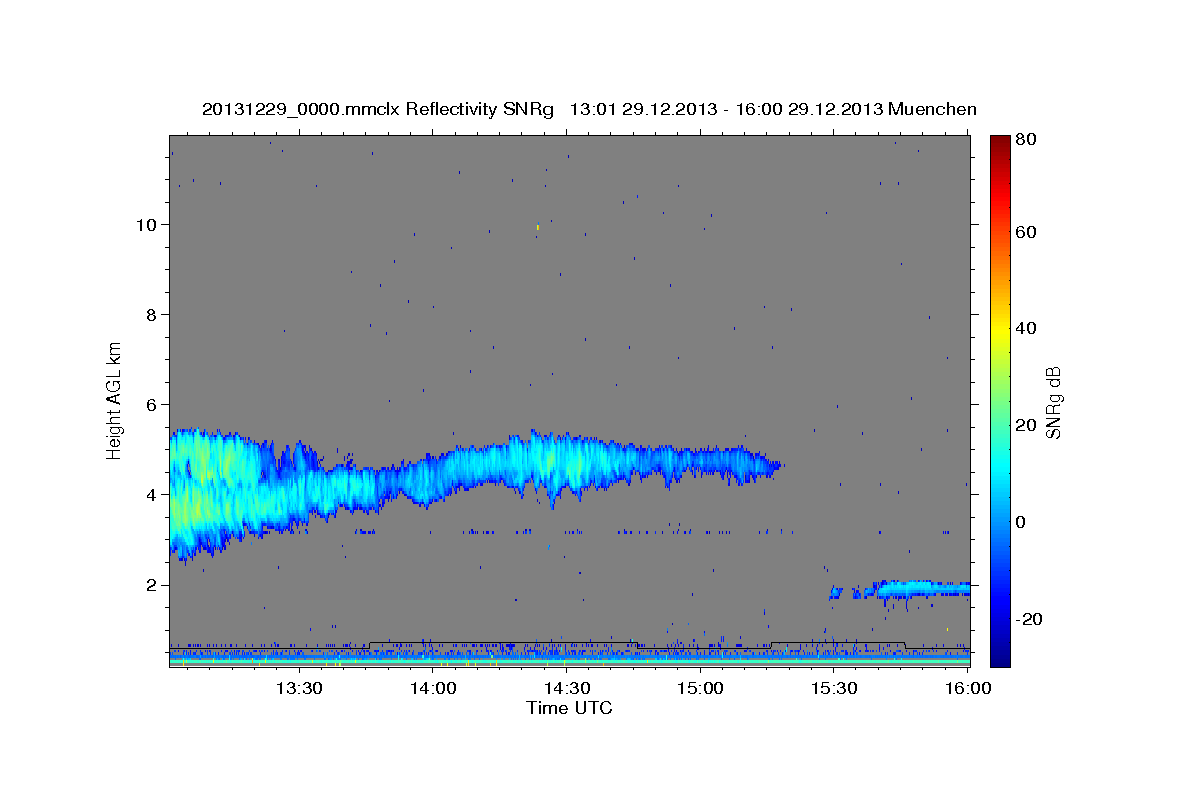Image resolution: width=1200 pixels, height=800 pixels.
Task: Click the dark blue bottom of the colorbar
Action: pyautogui.click(x=1000, y=658)
